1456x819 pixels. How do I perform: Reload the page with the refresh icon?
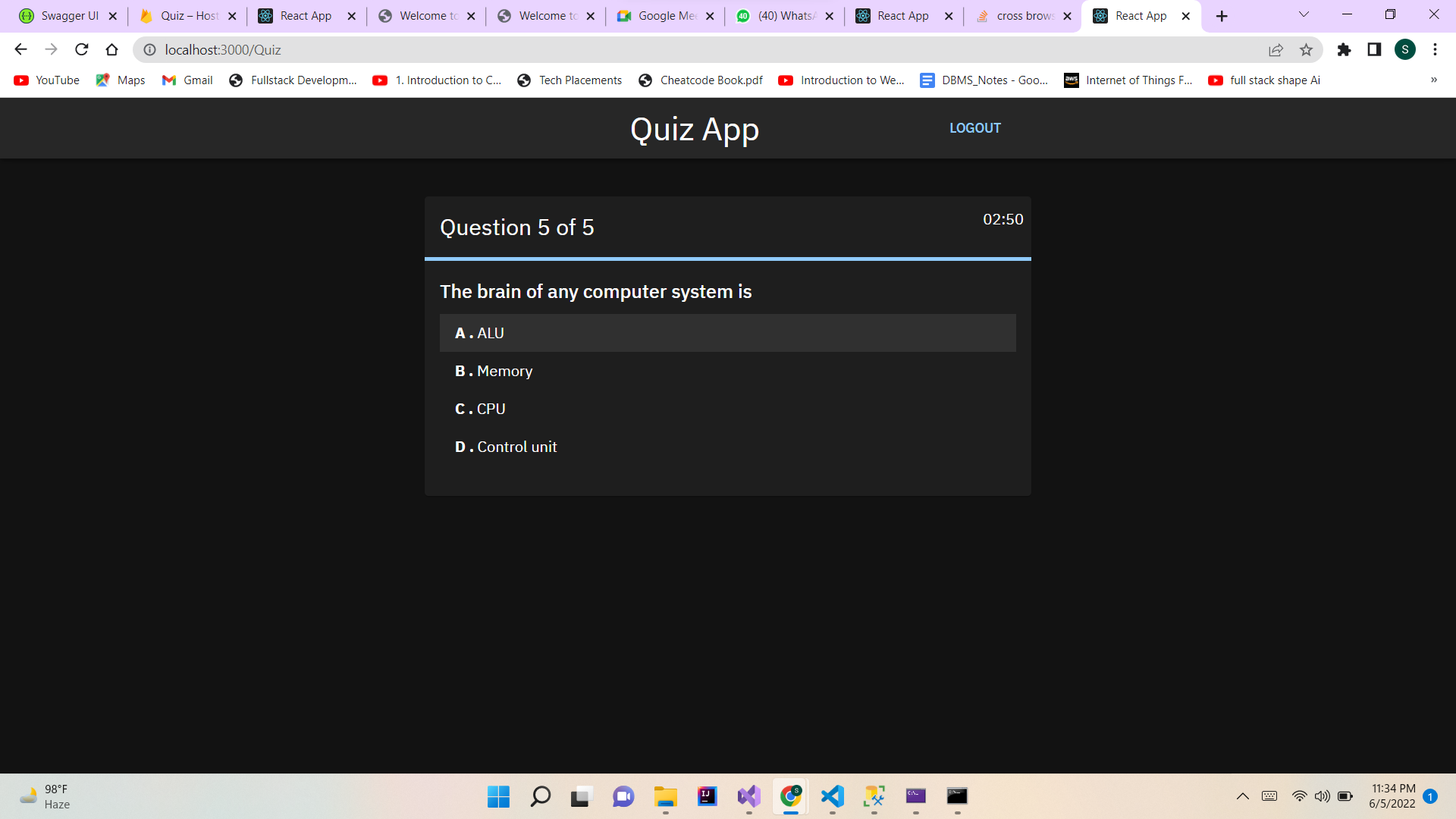[x=81, y=49]
